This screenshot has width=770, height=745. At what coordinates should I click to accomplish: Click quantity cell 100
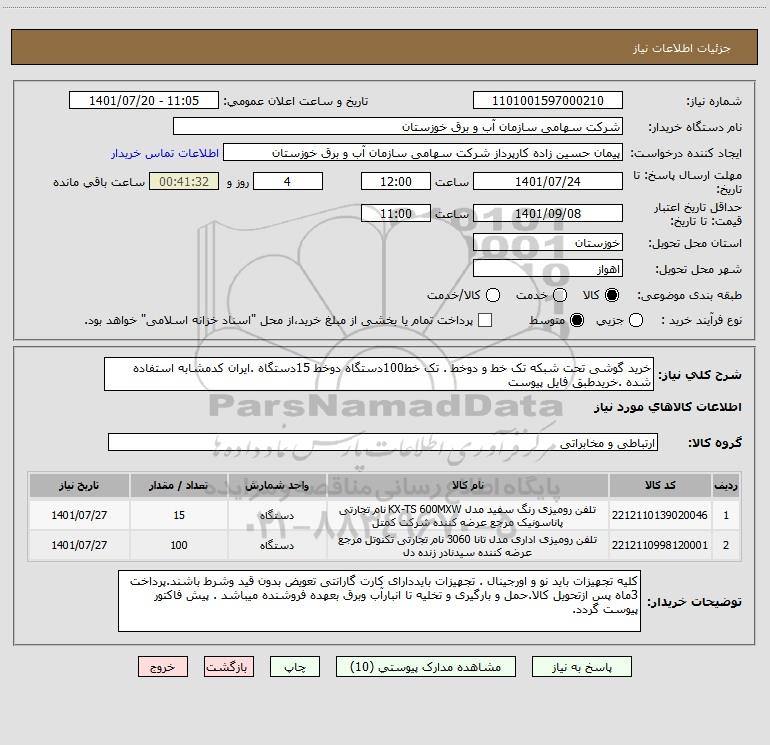179,545
